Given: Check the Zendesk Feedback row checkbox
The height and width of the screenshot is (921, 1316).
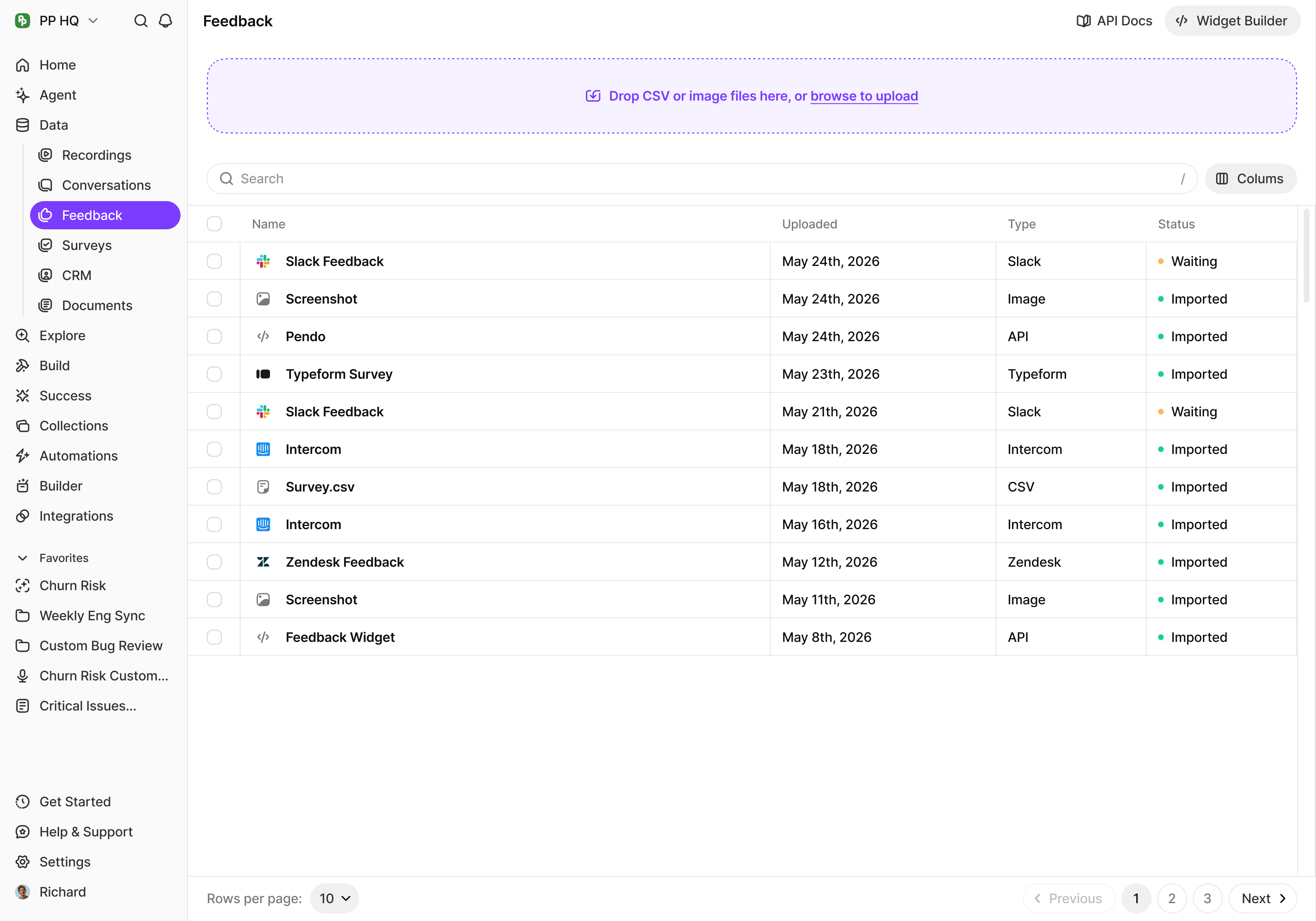Looking at the screenshot, I should pyautogui.click(x=214, y=562).
